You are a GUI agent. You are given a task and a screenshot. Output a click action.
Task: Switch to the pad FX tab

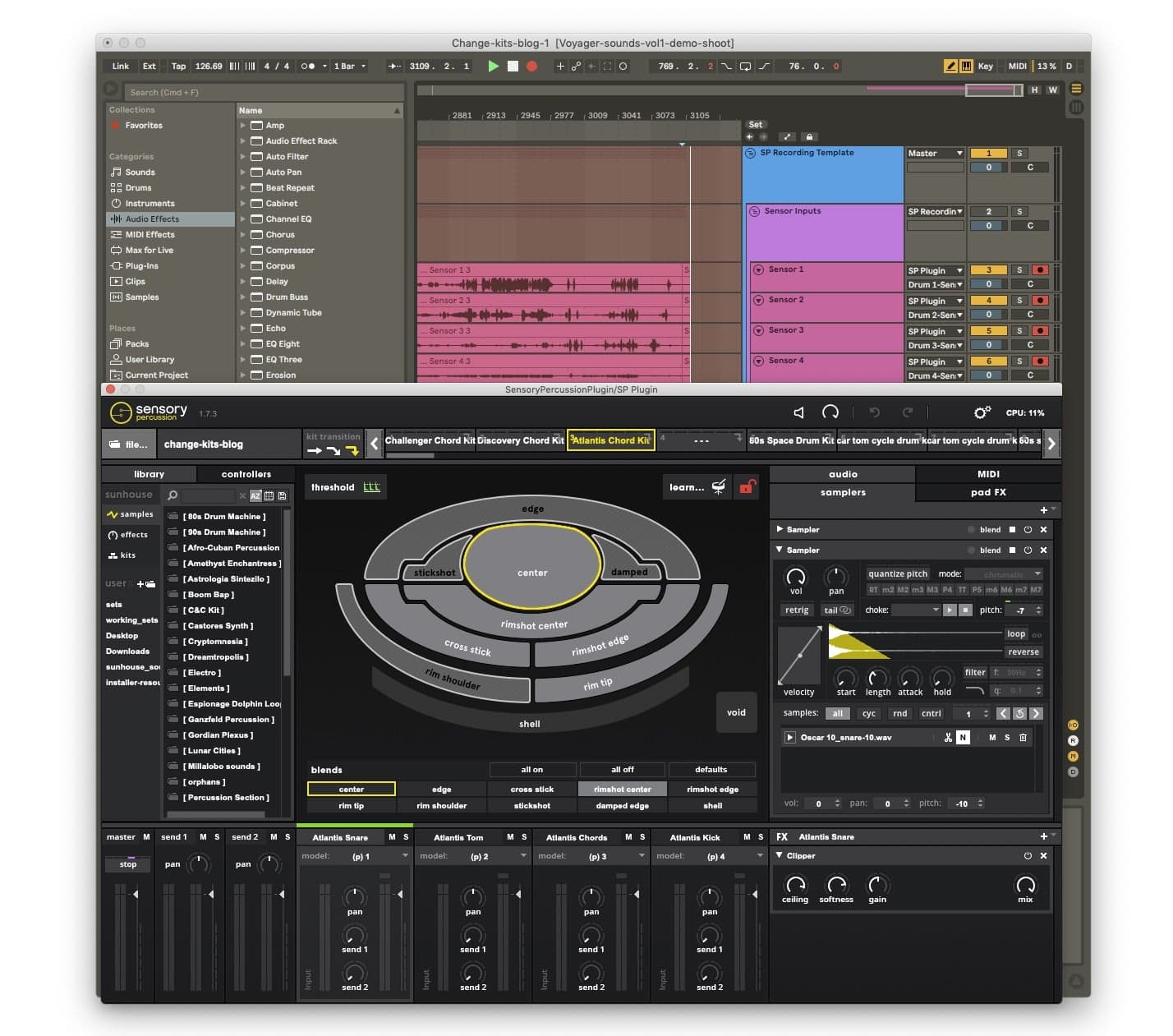(988, 492)
